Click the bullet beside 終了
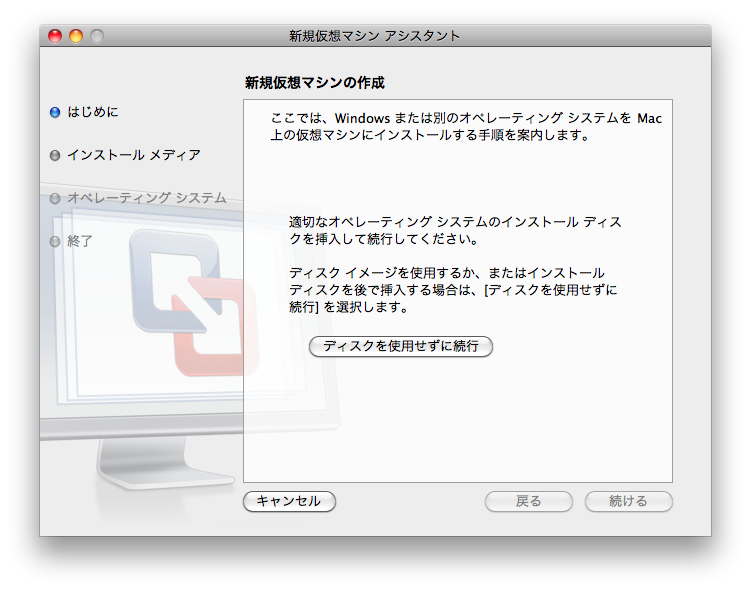Screen dimensions: 751x591 click(55, 241)
